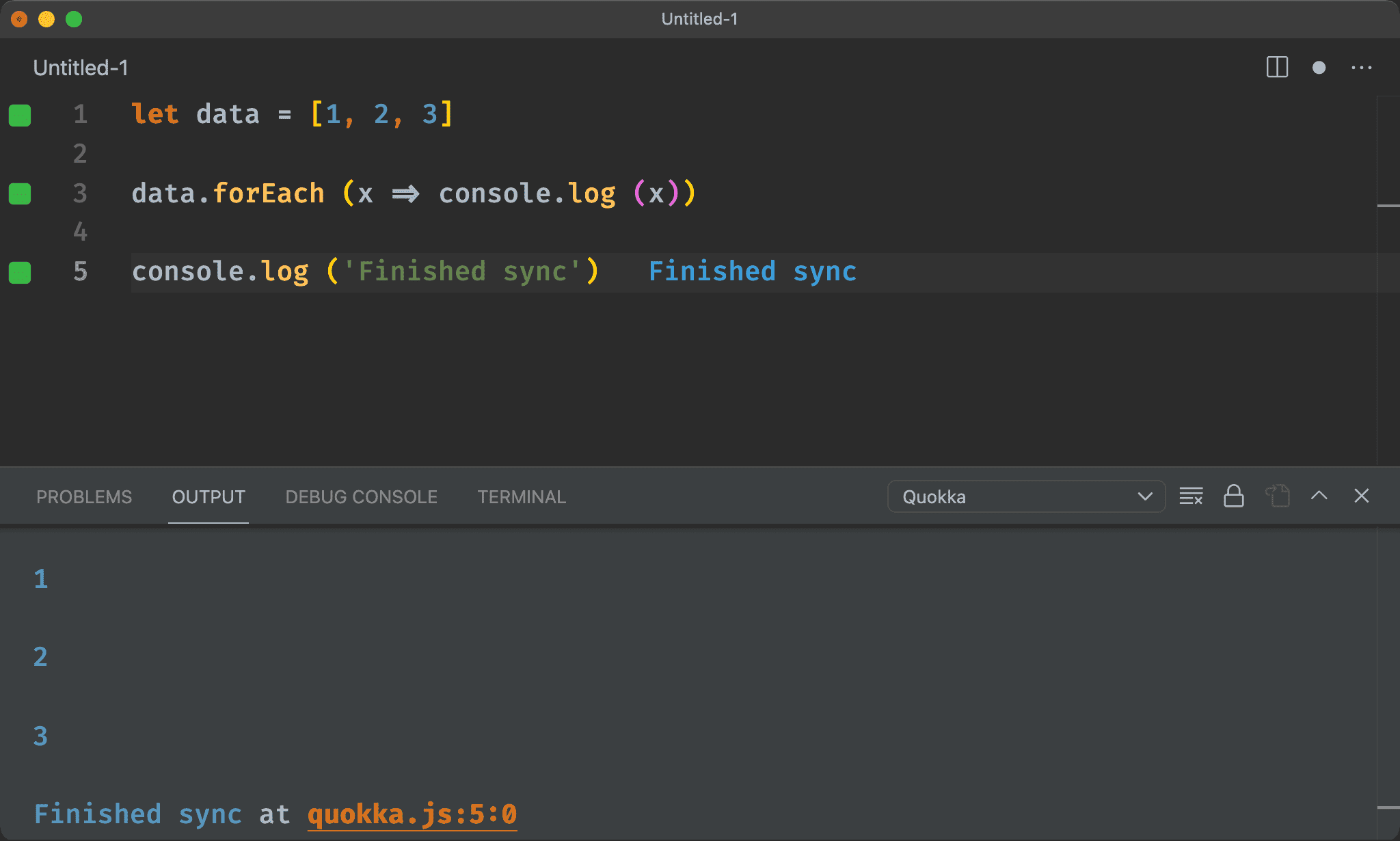Click the green coverage indicator on line 5
The height and width of the screenshot is (841, 1400).
click(x=20, y=272)
